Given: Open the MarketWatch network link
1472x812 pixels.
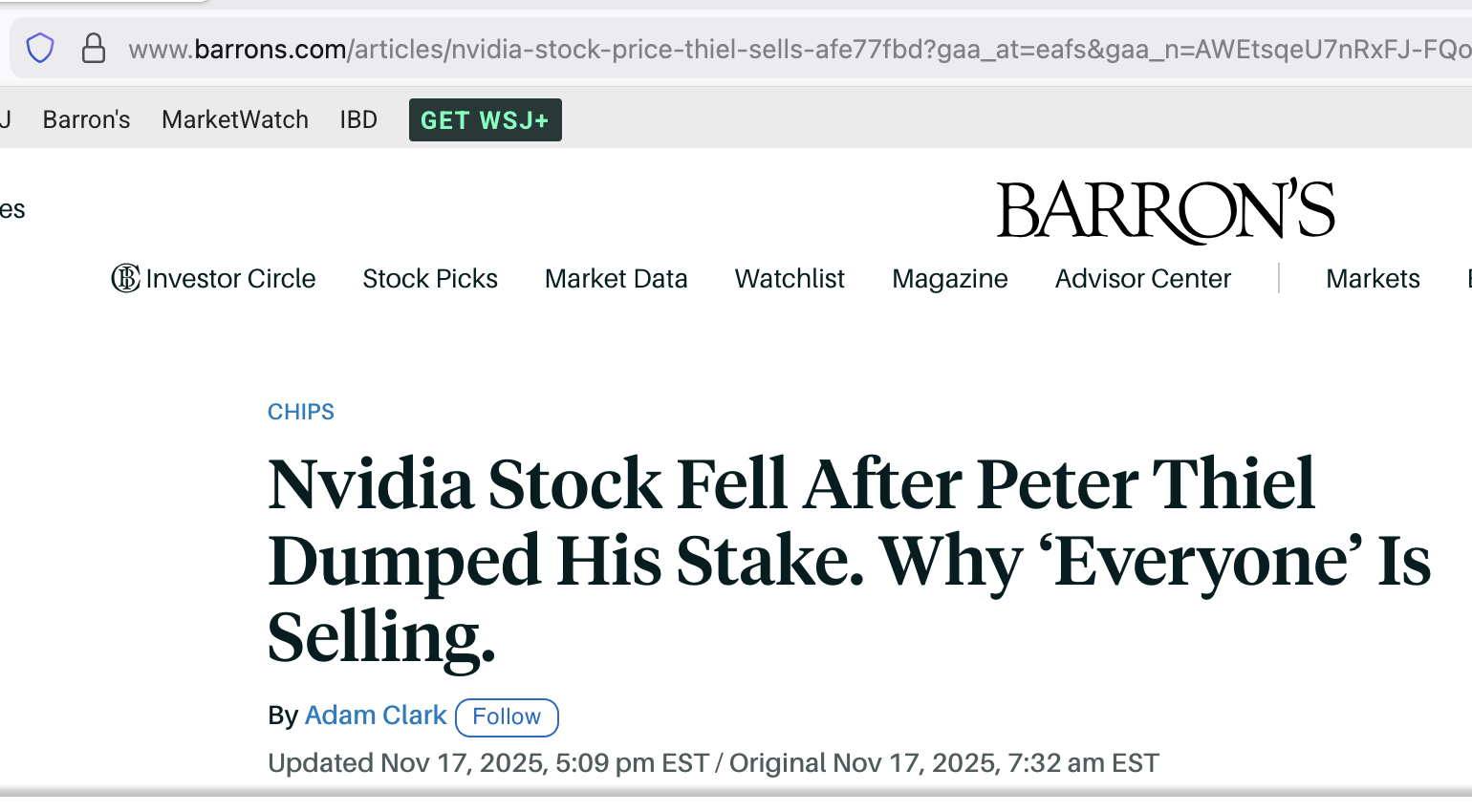Looking at the screenshot, I should coord(235,119).
